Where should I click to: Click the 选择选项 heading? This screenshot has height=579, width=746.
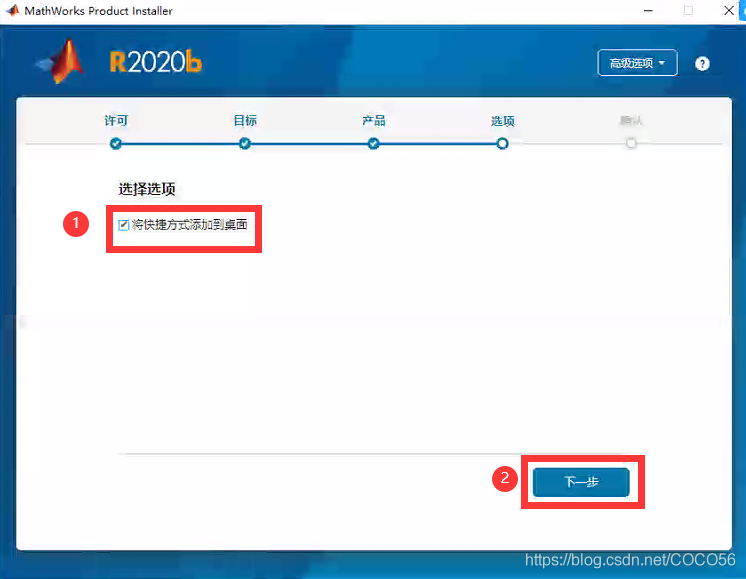pyautogui.click(x=147, y=189)
